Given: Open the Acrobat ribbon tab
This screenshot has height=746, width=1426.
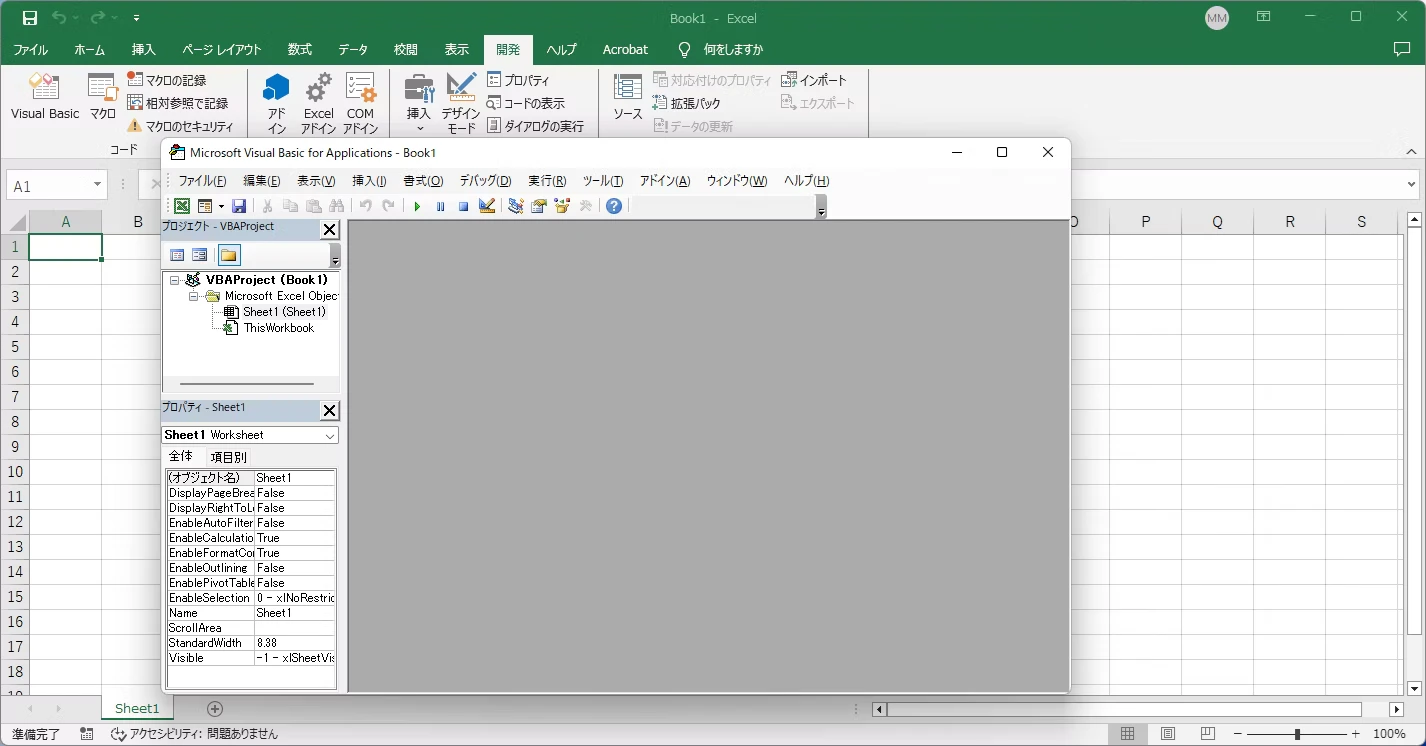Looking at the screenshot, I should (x=625, y=49).
